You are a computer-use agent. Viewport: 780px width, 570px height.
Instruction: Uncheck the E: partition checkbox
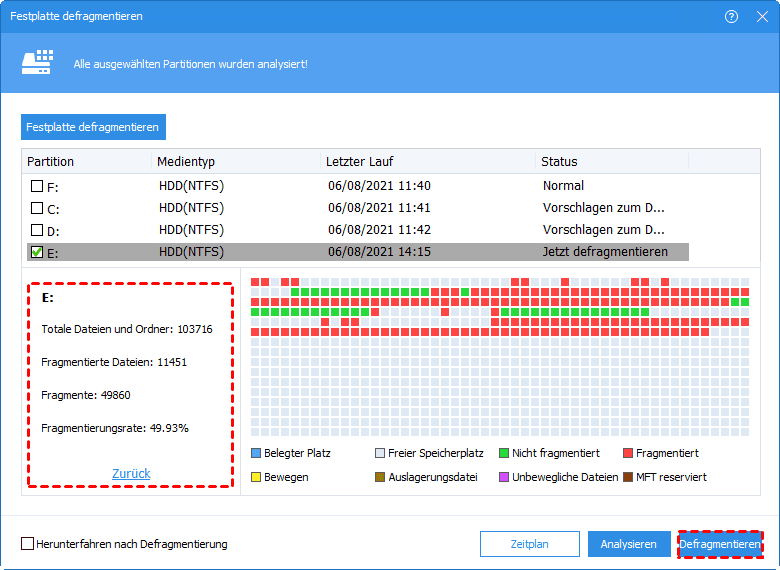pyautogui.click(x=37, y=252)
